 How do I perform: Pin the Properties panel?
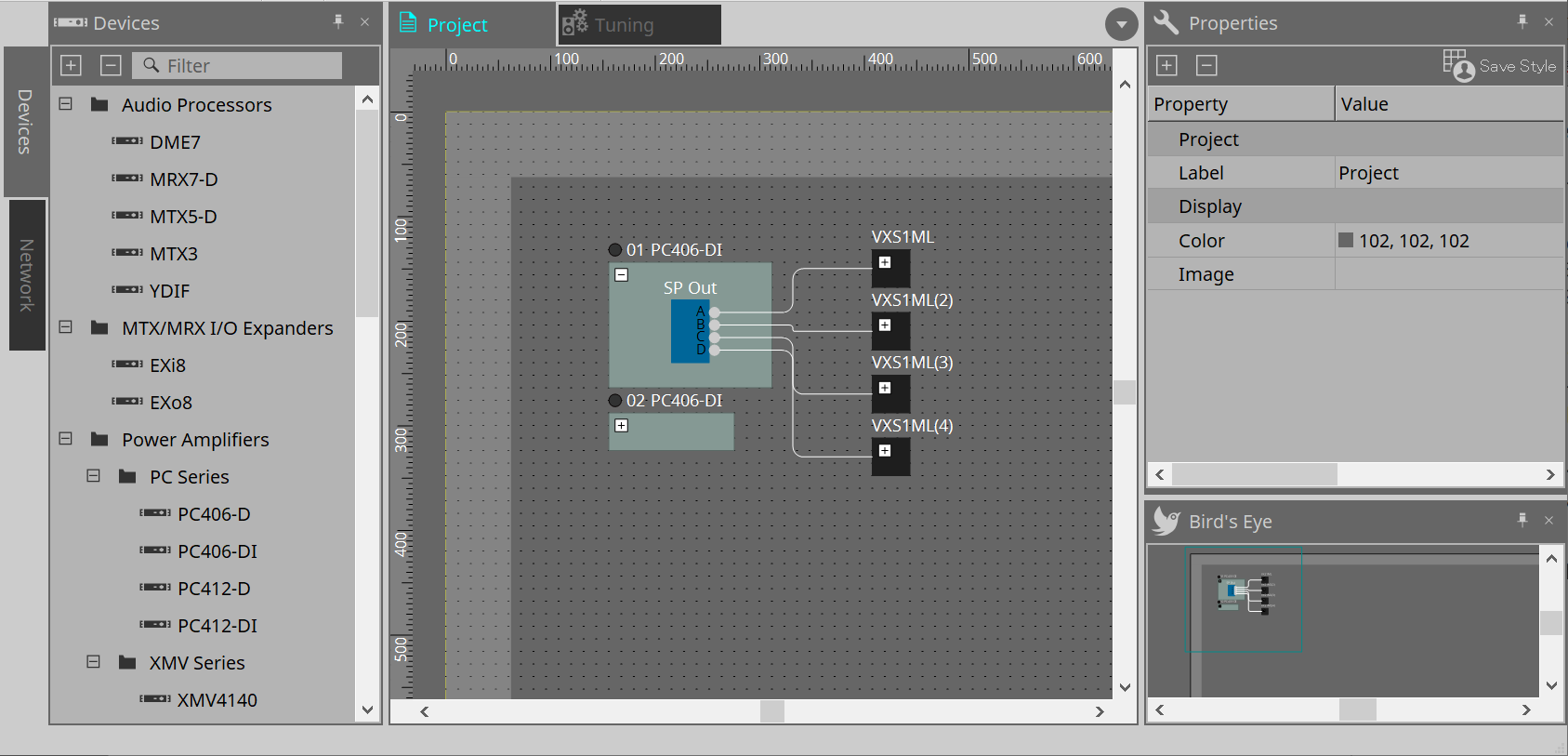(1522, 21)
